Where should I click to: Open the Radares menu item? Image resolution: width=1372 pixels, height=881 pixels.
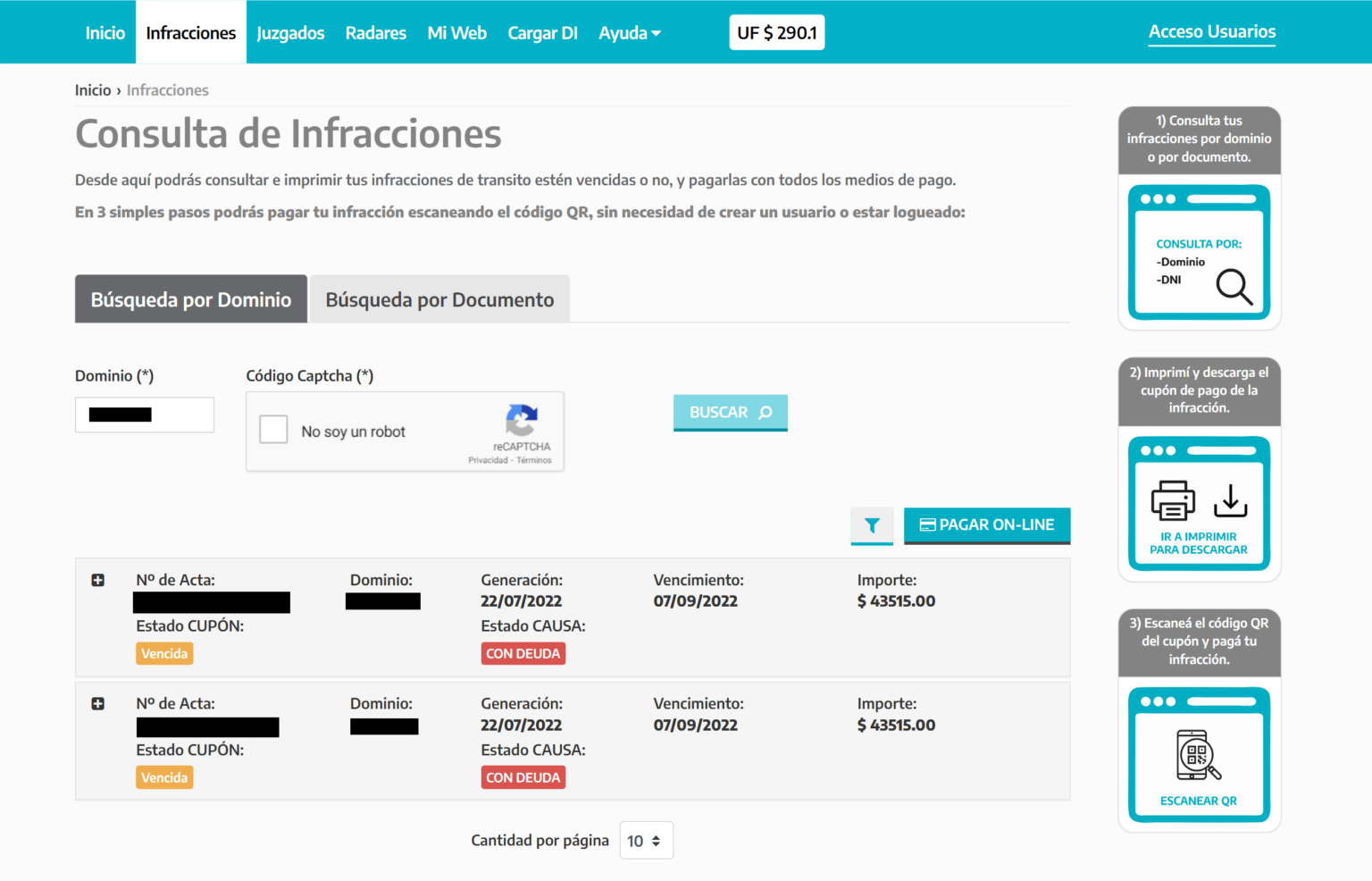375,32
